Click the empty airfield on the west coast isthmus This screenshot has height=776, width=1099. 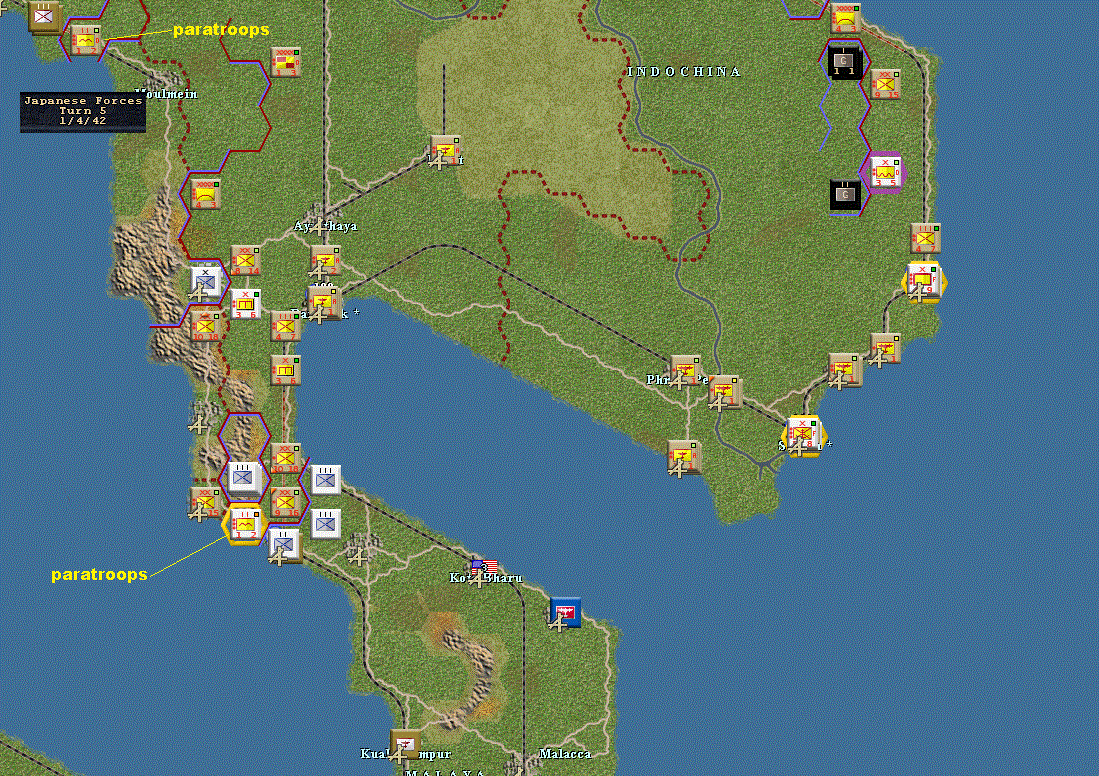pyautogui.click(x=199, y=424)
